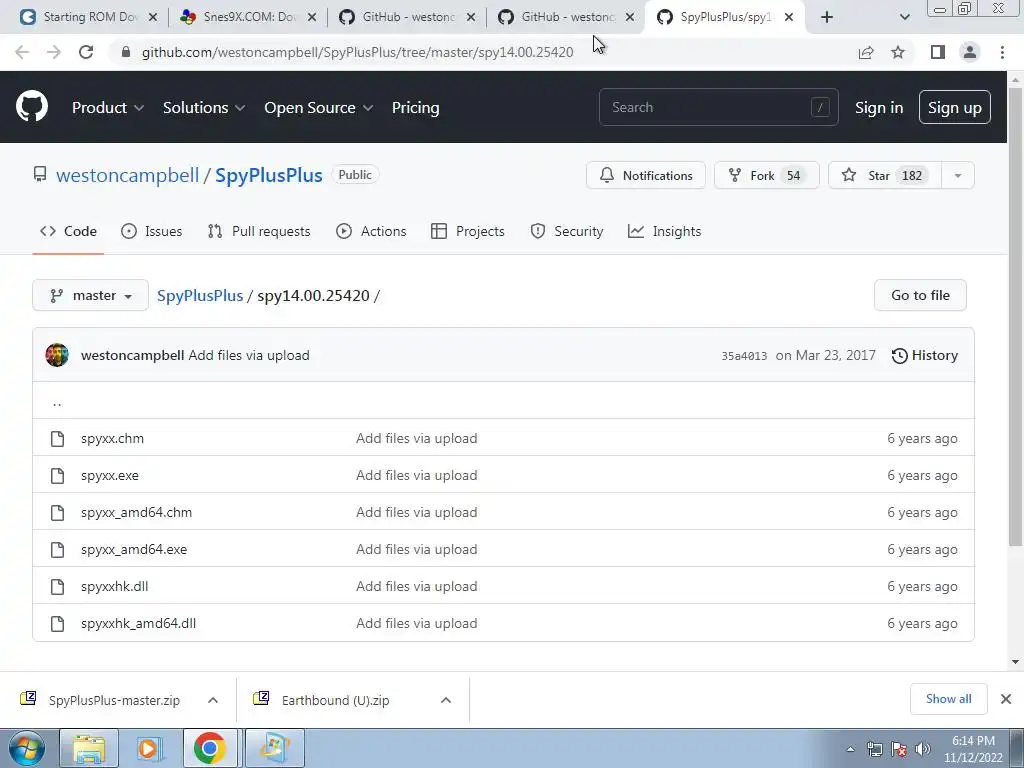Click SpyPlusPlus in the breadcrumb path

[200, 295]
